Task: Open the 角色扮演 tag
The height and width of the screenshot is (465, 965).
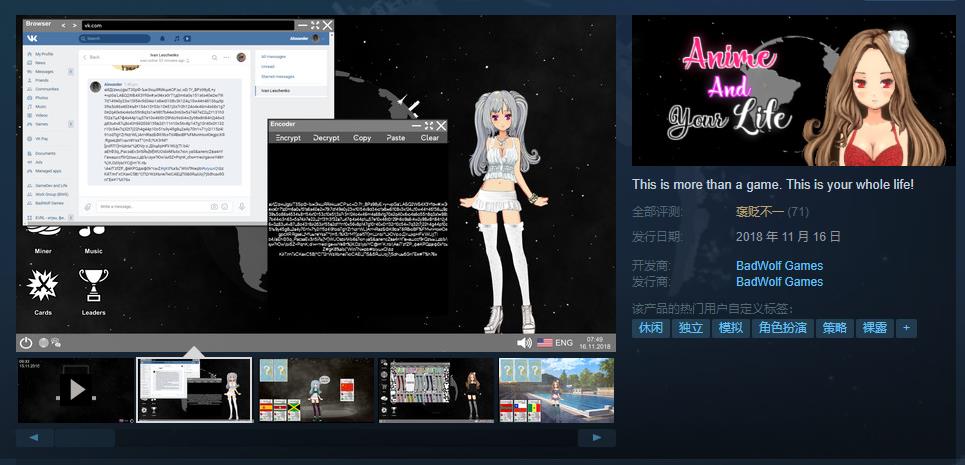Action: 783,328
